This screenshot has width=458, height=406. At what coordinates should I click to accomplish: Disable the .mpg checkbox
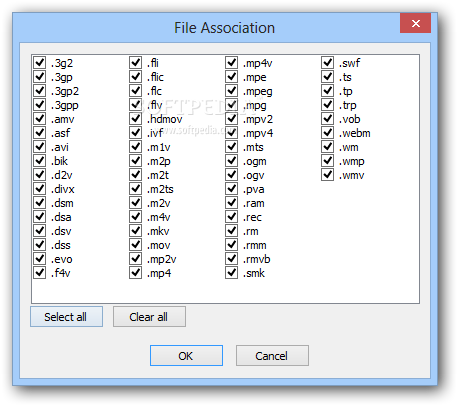[232, 105]
